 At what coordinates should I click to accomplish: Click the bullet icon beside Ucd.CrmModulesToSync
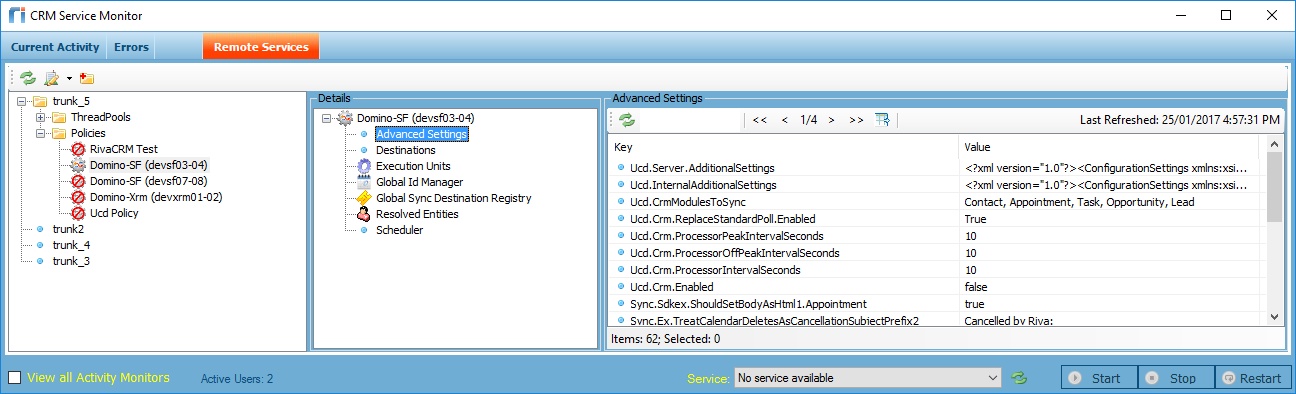pyautogui.click(x=621, y=202)
